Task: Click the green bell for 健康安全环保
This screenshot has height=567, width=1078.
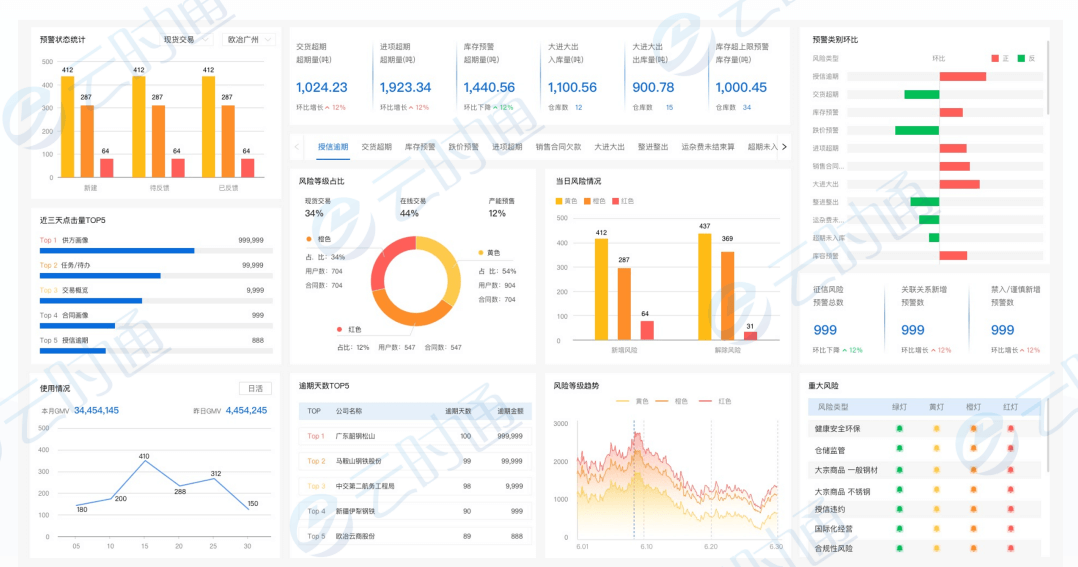Action: [x=899, y=429]
